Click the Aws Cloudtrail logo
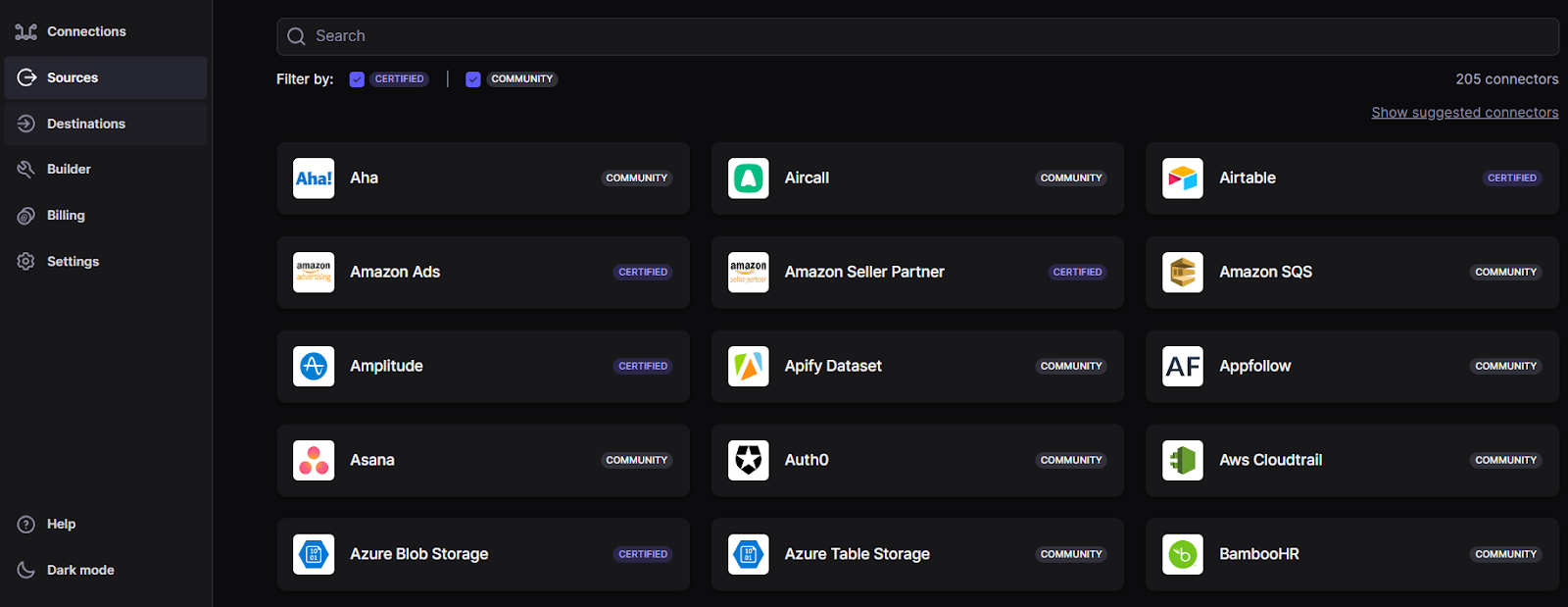 (1183, 461)
